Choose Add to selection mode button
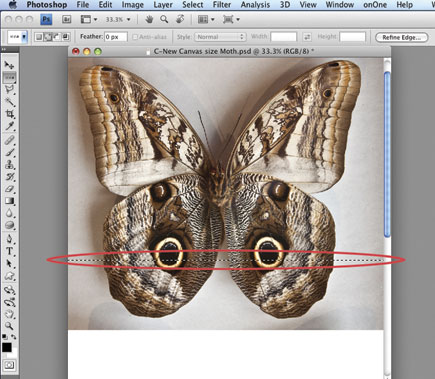 point(48,37)
